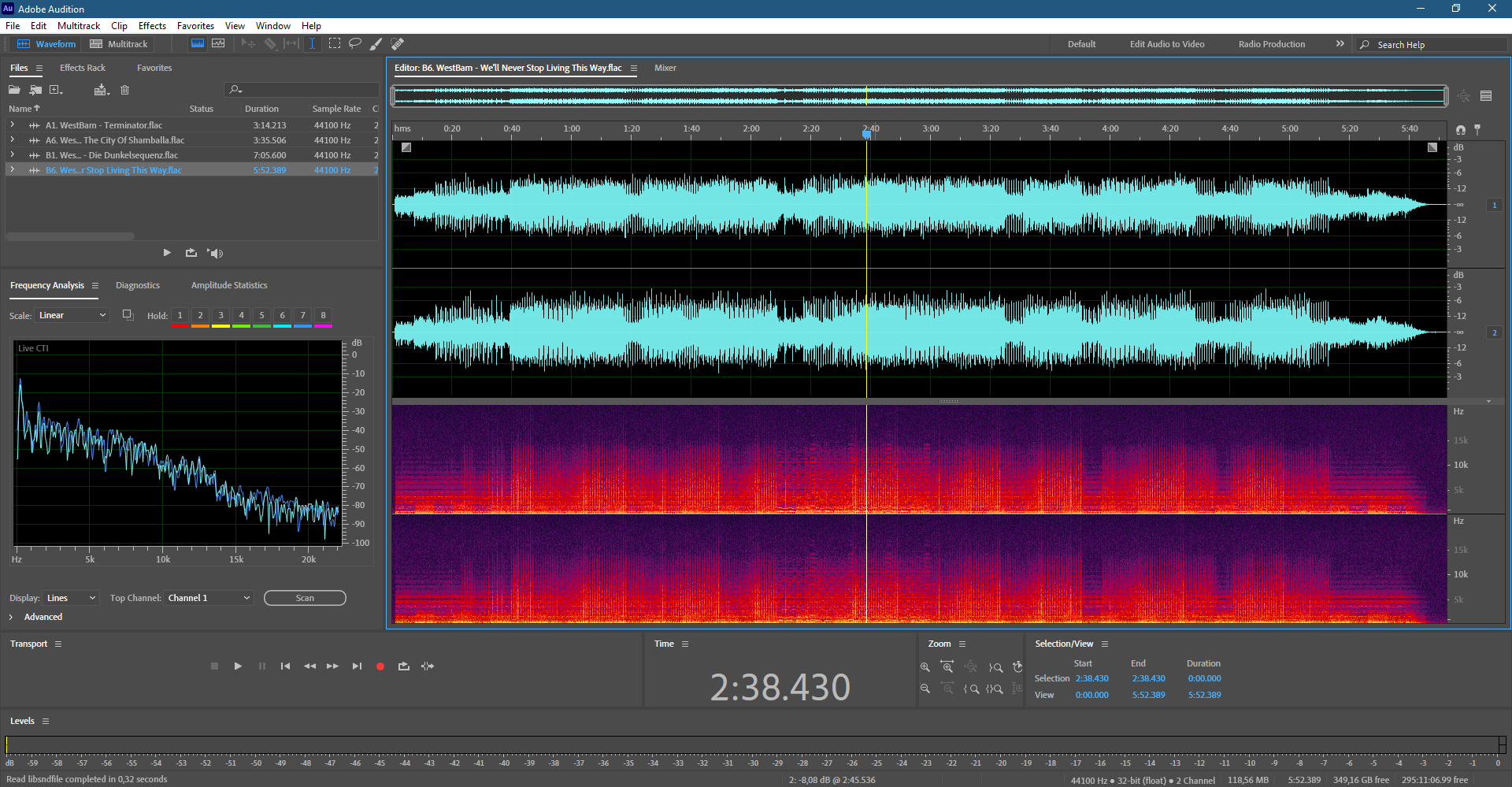Click the Fade Out handle on waveform
The image size is (1512, 787).
(x=1432, y=147)
